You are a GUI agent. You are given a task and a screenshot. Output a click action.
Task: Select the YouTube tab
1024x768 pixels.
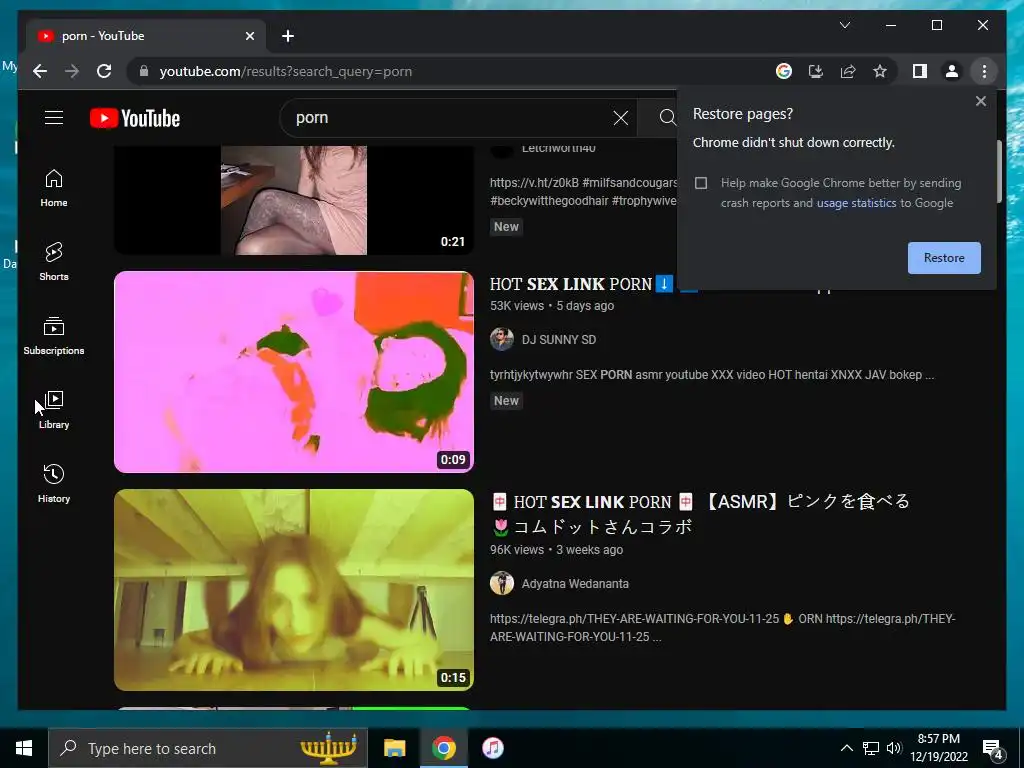point(146,36)
